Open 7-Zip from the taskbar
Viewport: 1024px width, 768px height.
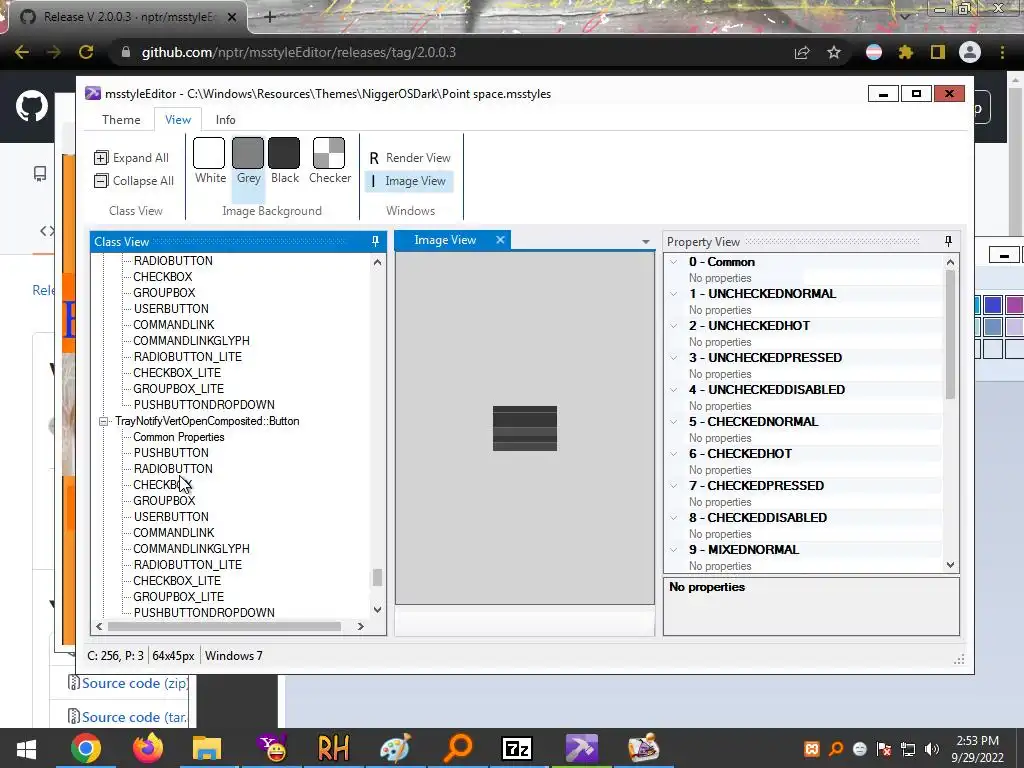pos(517,748)
